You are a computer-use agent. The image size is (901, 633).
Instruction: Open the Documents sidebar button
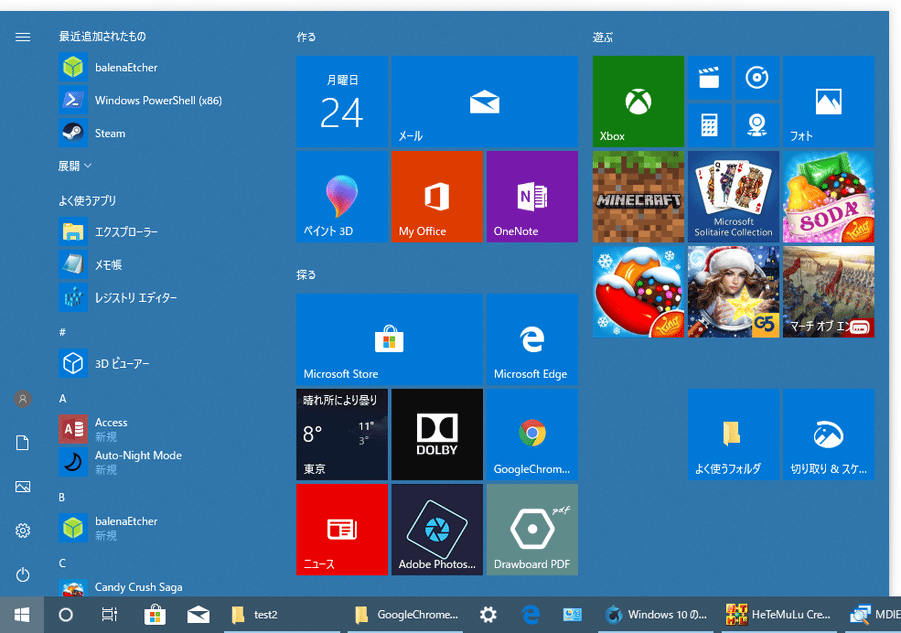point(23,443)
